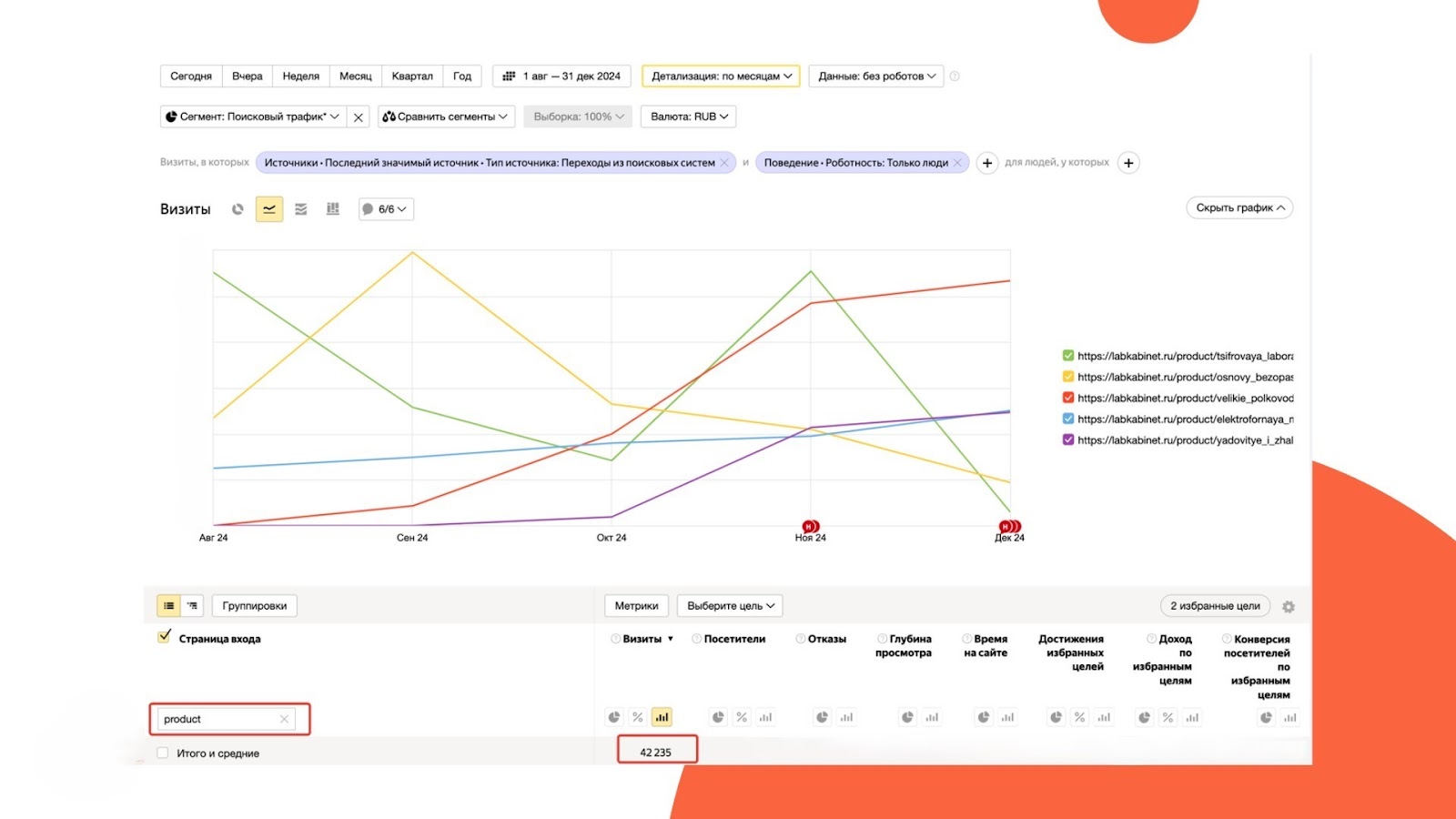Image resolution: width=1456 pixels, height=819 pixels.
Task: Select tree view icon in the table
Action: click(x=192, y=606)
